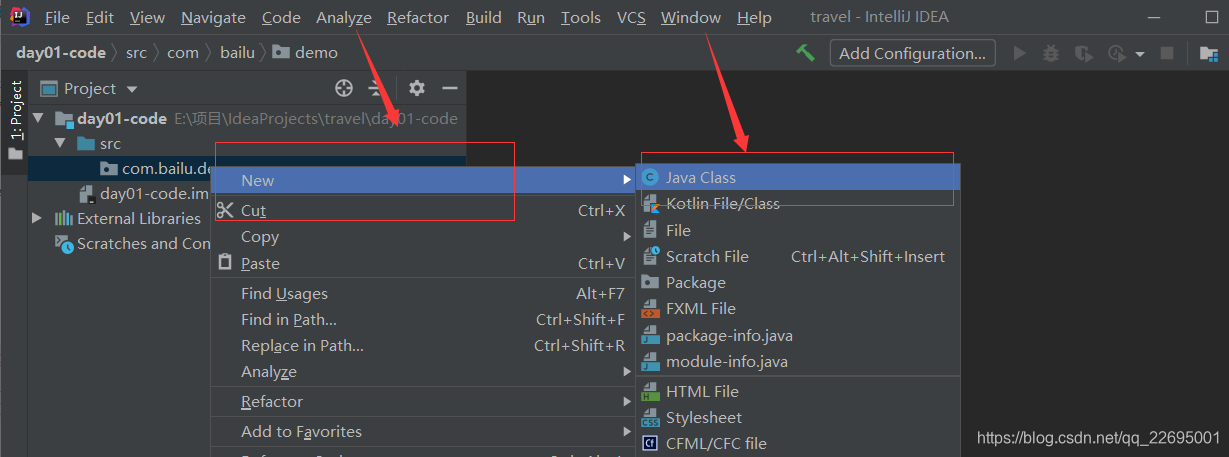Viewport: 1229px width, 457px height.
Task: Click the Kotlin File/Class icon
Action: point(650,203)
